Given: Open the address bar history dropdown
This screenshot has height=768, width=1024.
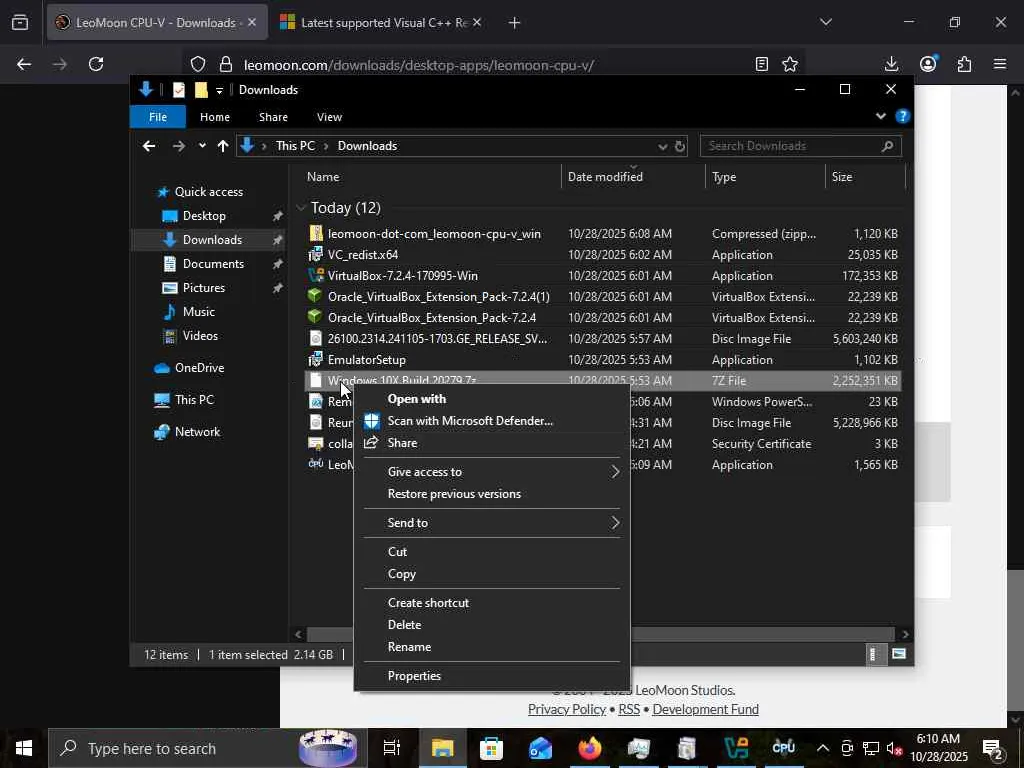Looking at the screenshot, I should tap(663, 146).
